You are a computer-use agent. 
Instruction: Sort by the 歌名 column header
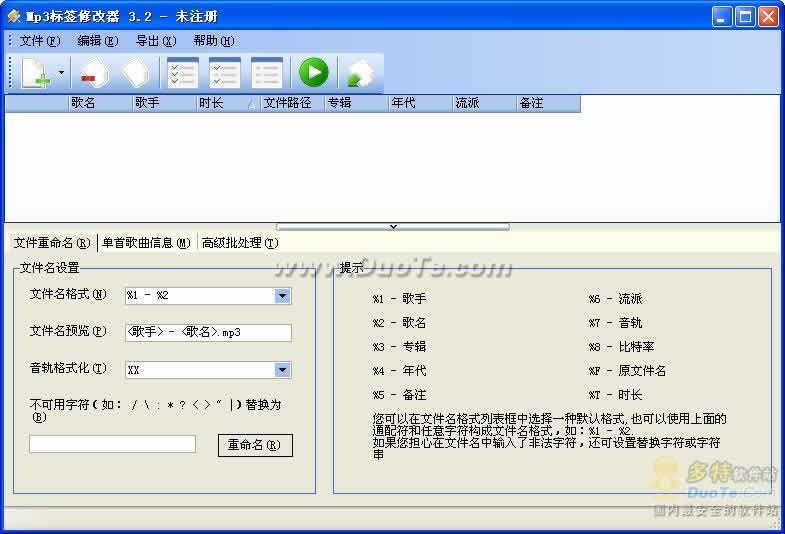click(x=100, y=103)
